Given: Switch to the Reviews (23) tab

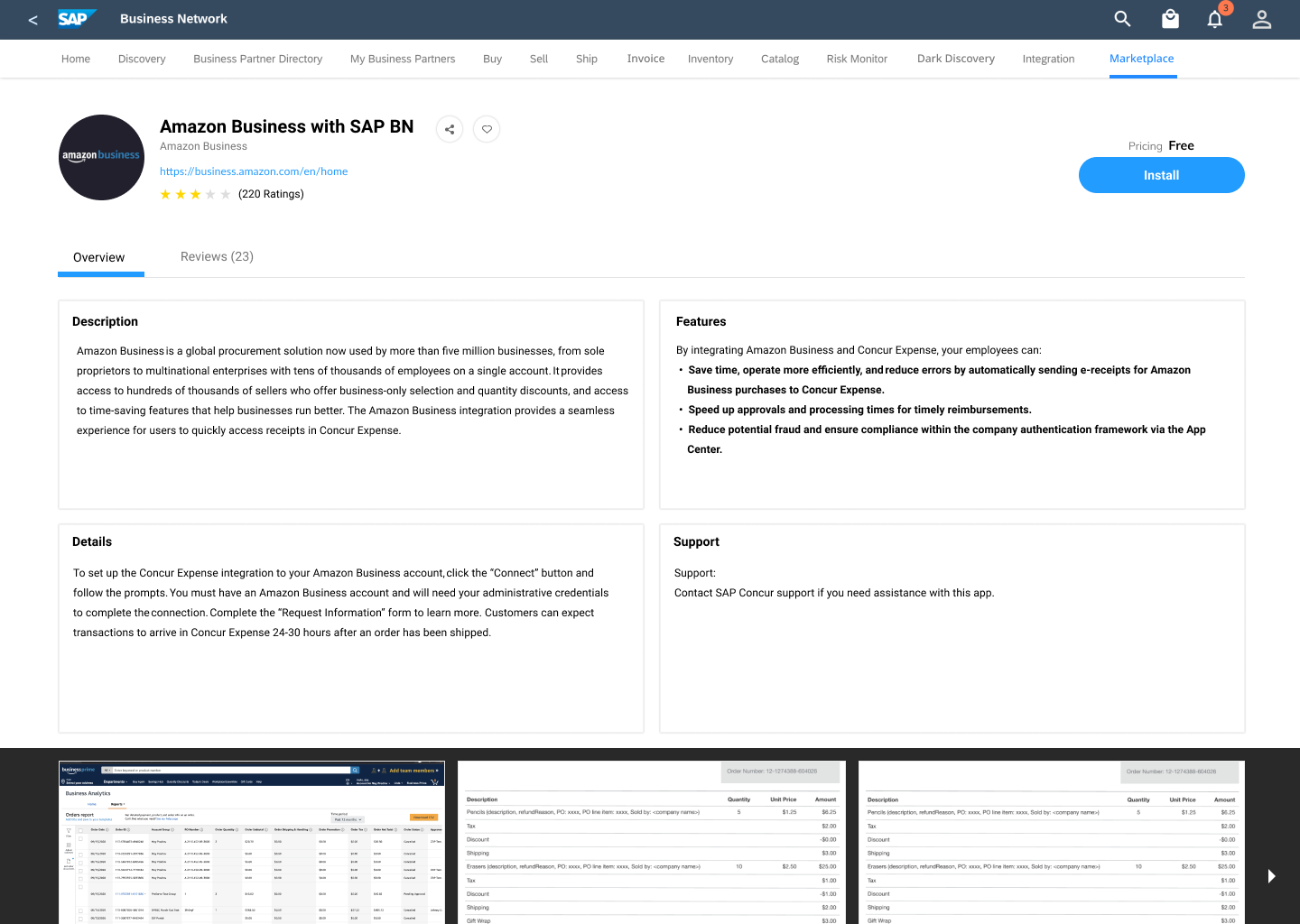Looking at the screenshot, I should pos(217,256).
